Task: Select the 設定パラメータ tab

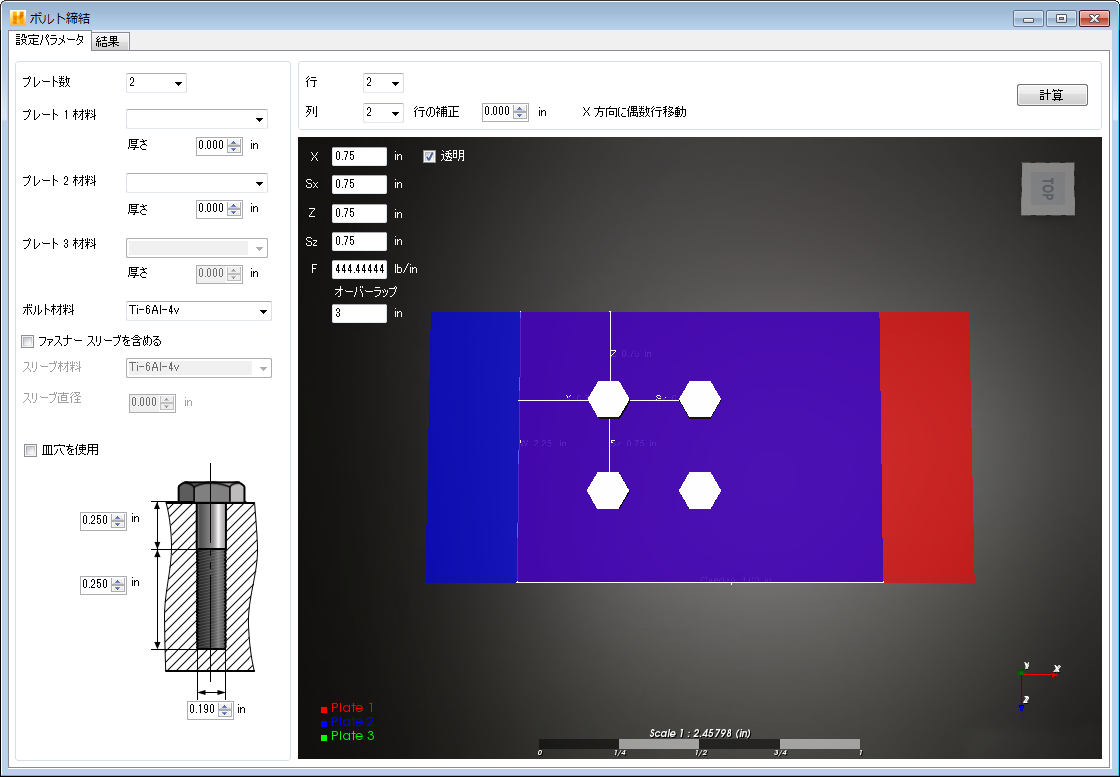Action: click(x=50, y=40)
